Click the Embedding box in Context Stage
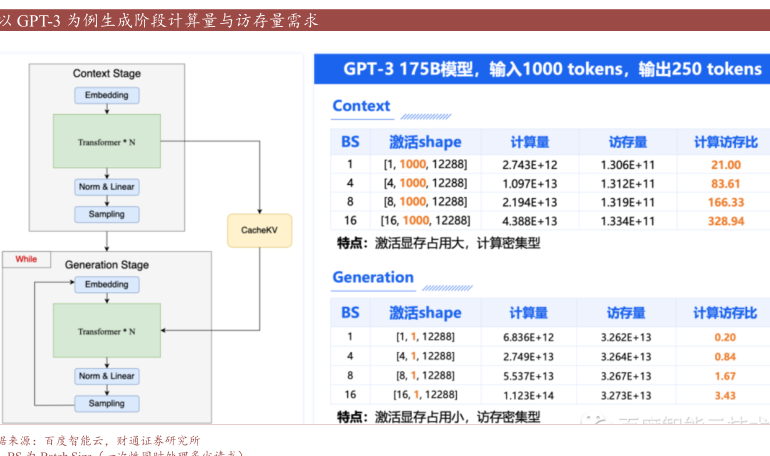The width and height of the screenshot is (770, 456). (x=107, y=95)
